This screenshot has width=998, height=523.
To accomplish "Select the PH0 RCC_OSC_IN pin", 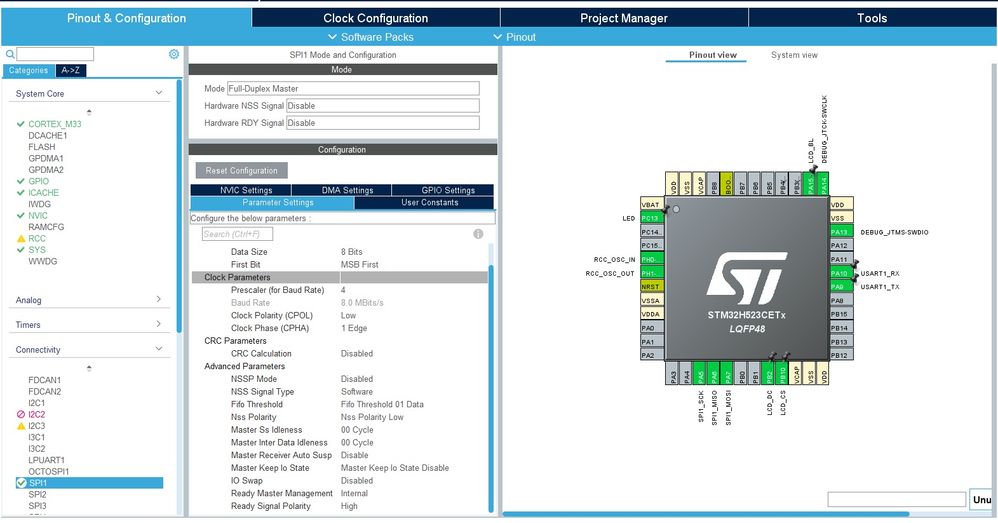I will (652, 260).
